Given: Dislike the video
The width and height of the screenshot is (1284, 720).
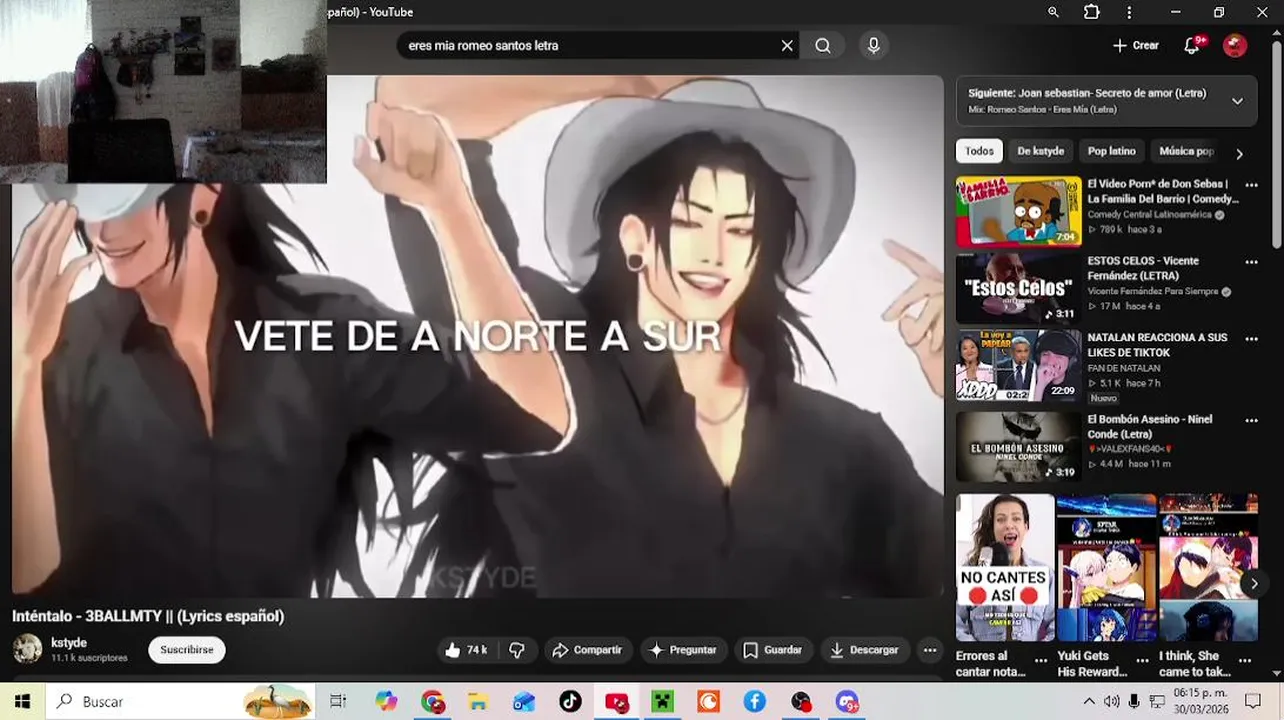Looking at the screenshot, I should tap(517, 650).
